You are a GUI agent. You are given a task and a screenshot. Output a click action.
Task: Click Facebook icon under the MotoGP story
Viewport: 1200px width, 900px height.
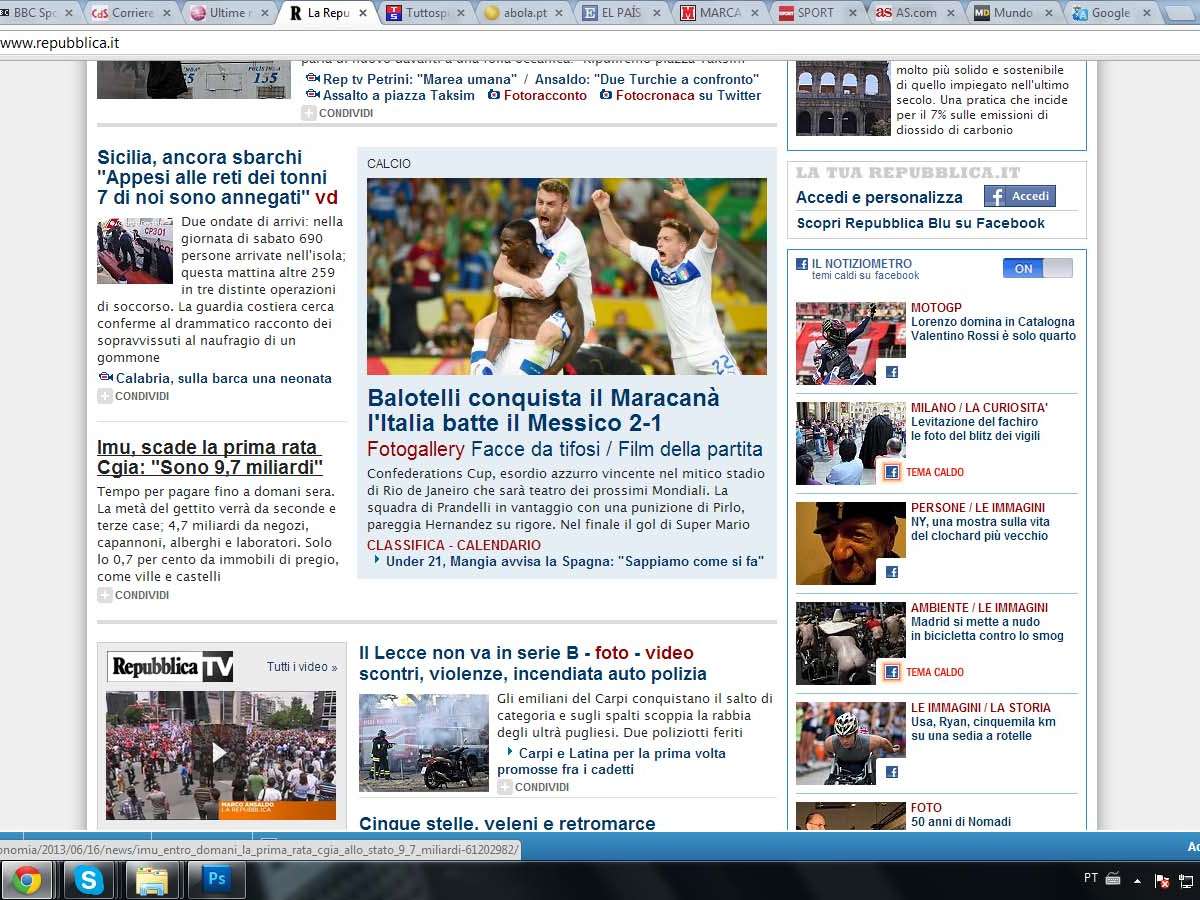click(891, 372)
